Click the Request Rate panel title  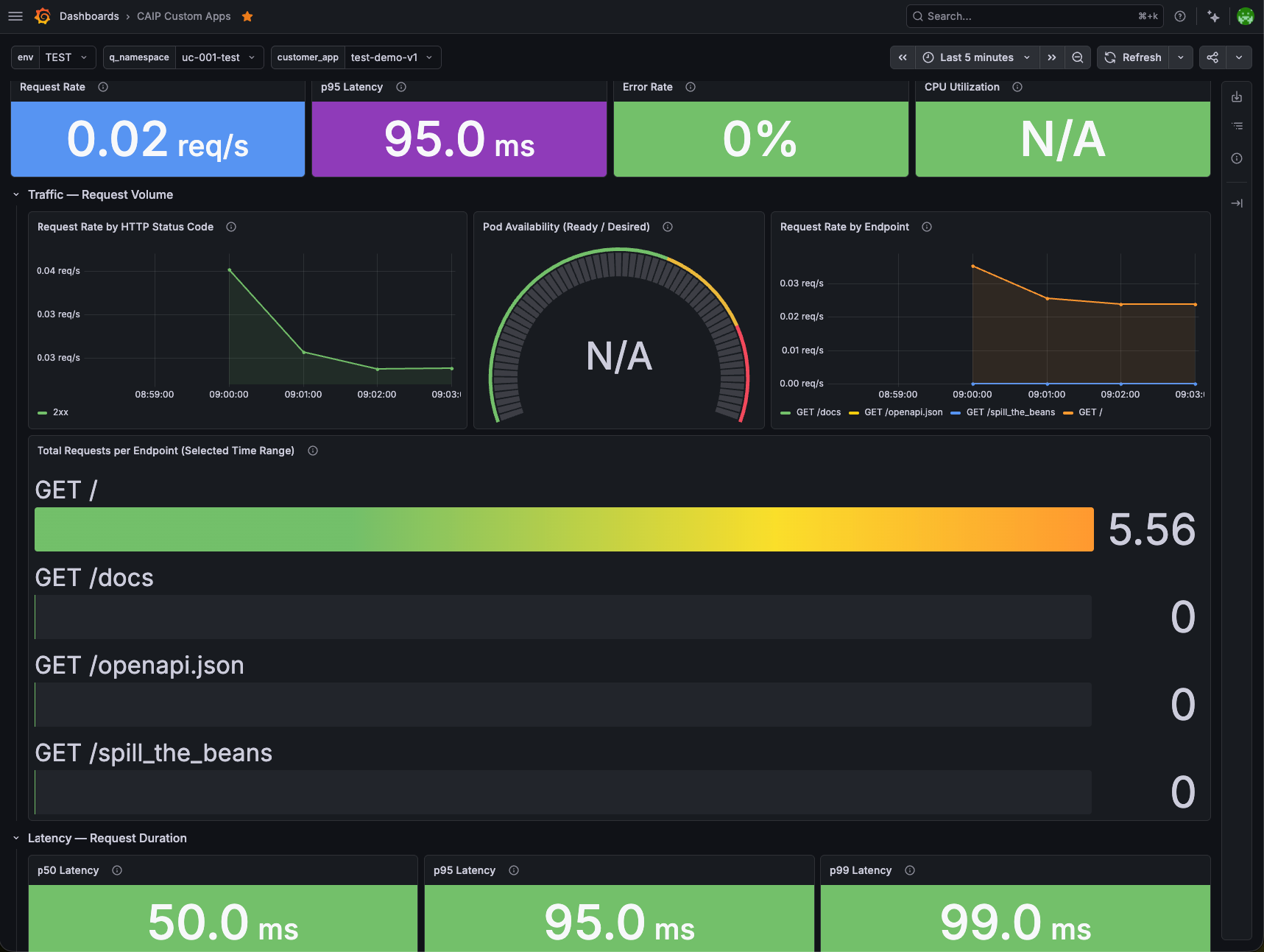(52, 87)
